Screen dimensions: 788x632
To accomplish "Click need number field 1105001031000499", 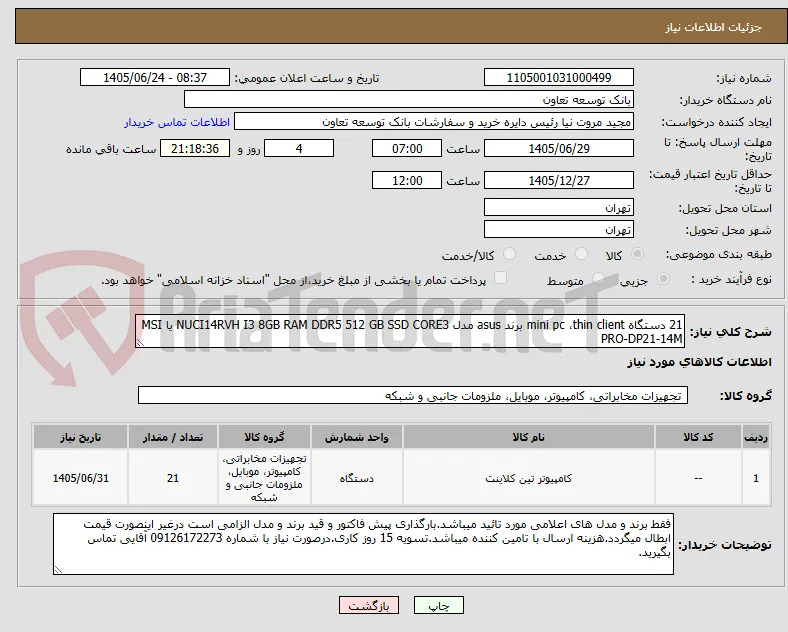I will [558, 77].
